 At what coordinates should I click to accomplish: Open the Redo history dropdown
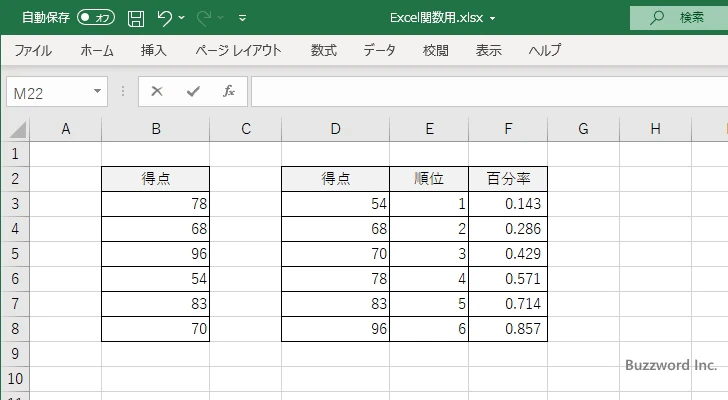pyautogui.click(x=221, y=18)
